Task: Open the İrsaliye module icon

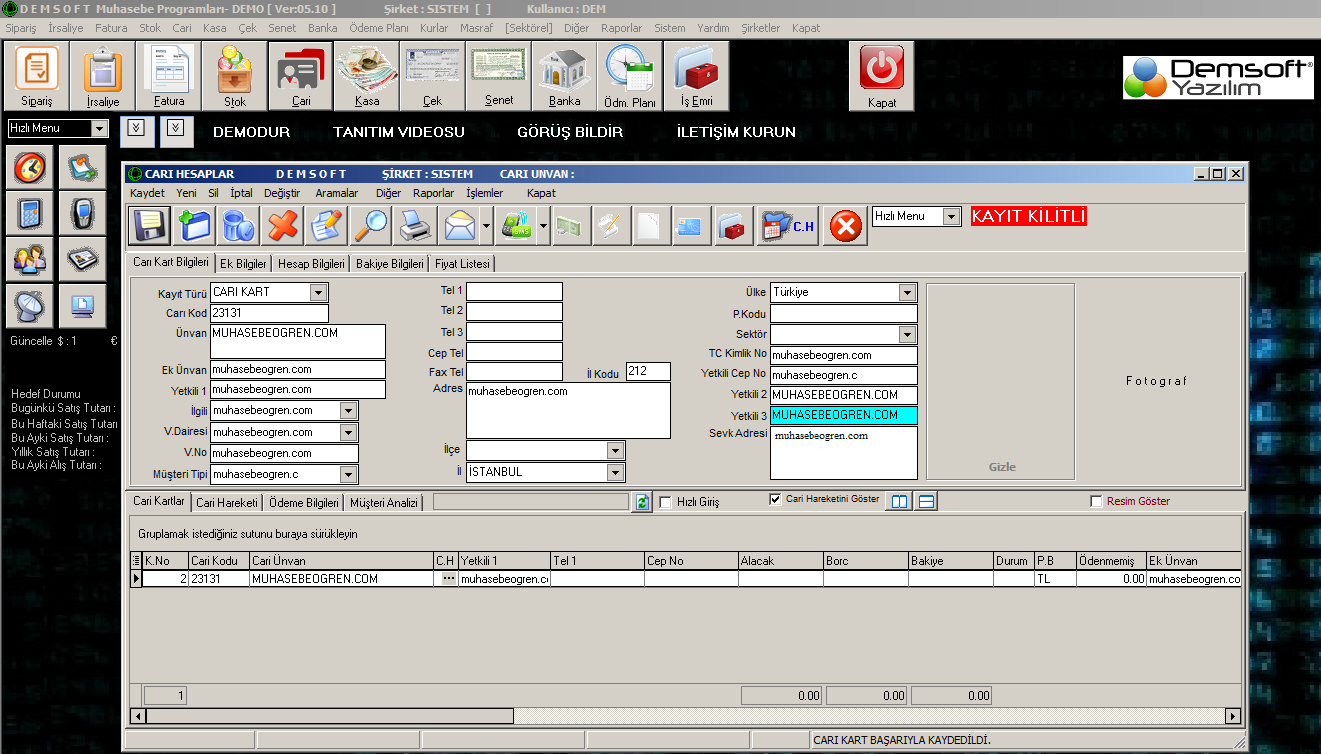Action: [x=103, y=76]
